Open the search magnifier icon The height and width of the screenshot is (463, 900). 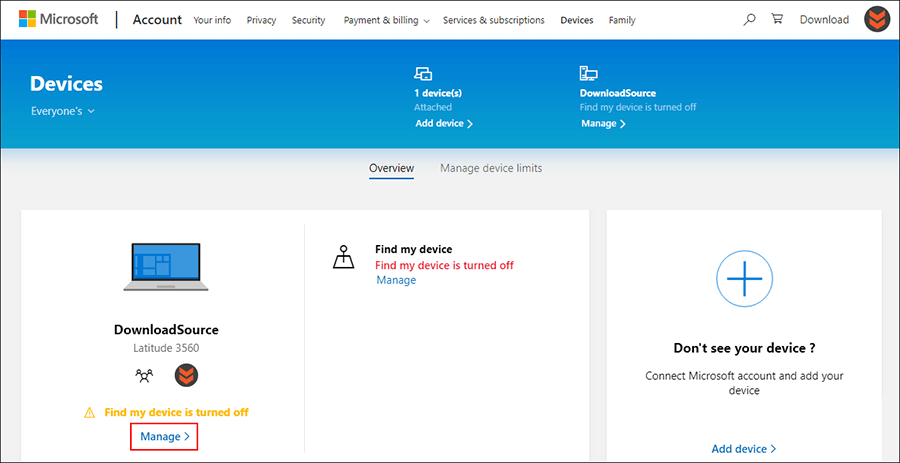pos(749,20)
